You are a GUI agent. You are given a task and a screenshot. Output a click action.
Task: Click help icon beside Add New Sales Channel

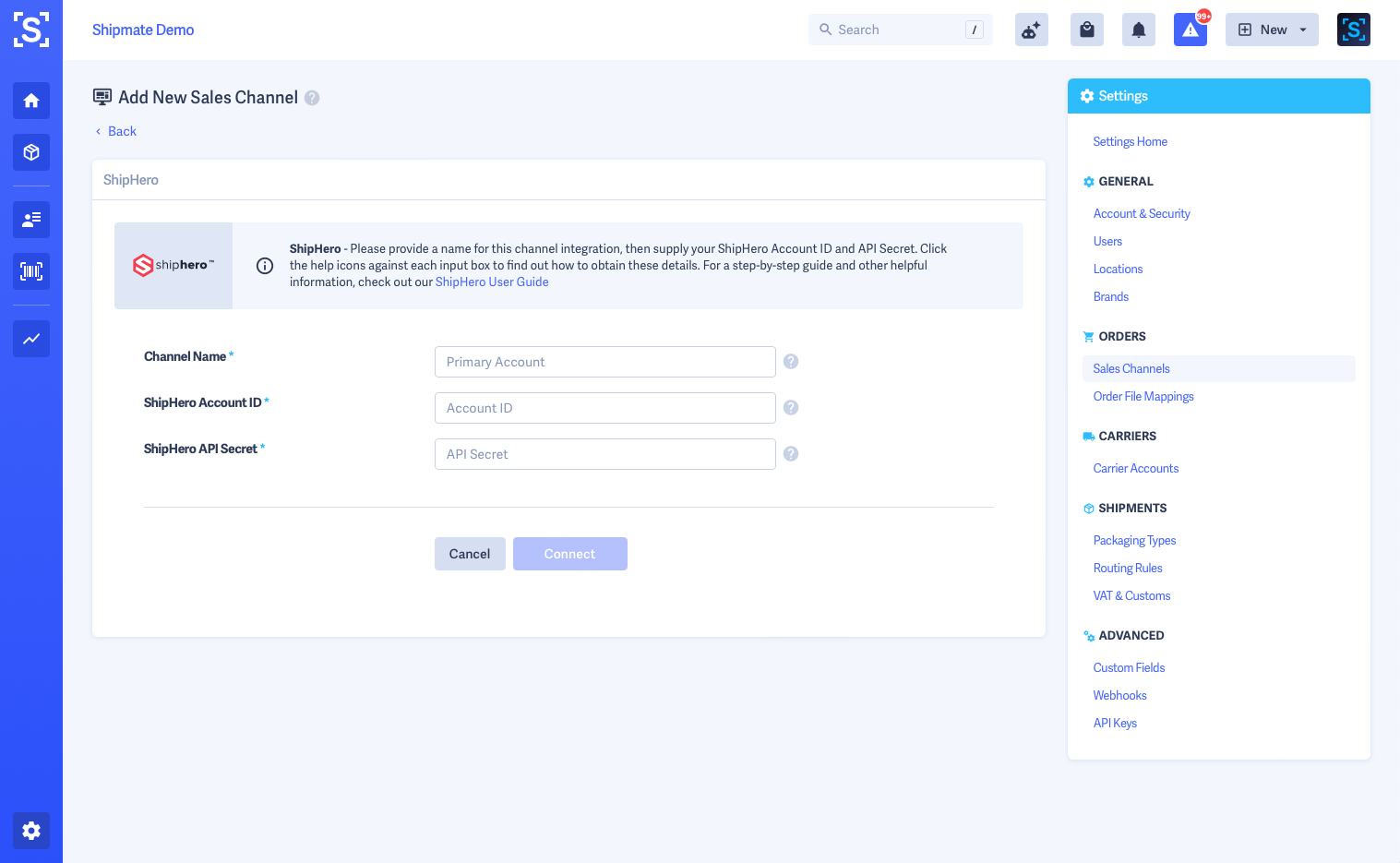312,98
